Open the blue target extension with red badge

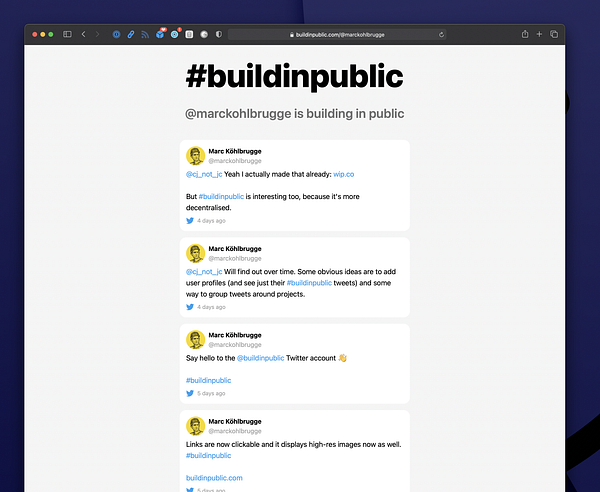tap(175, 34)
